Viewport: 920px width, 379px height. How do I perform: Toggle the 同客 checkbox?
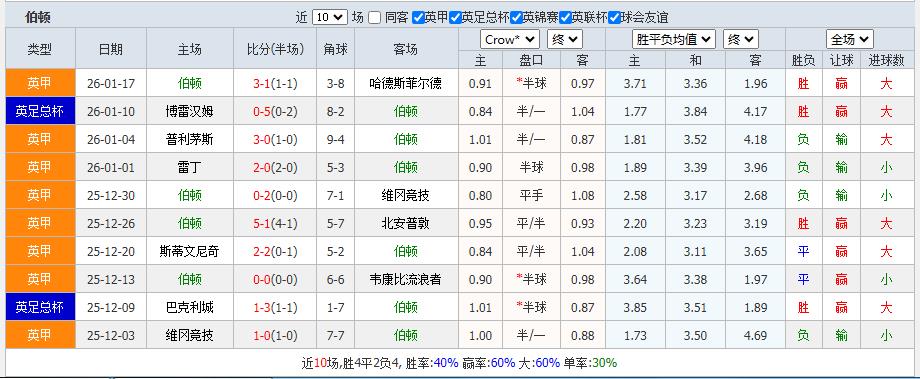374,18
